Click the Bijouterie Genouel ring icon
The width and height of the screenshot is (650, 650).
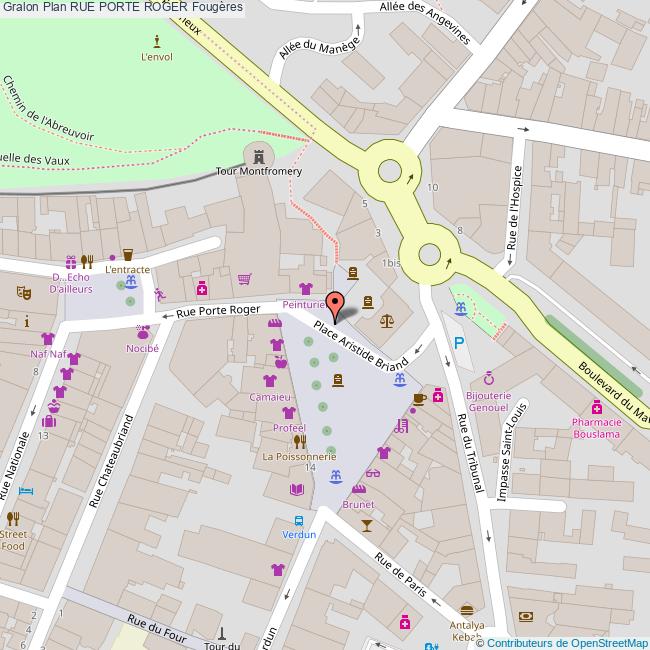(488, 378)
